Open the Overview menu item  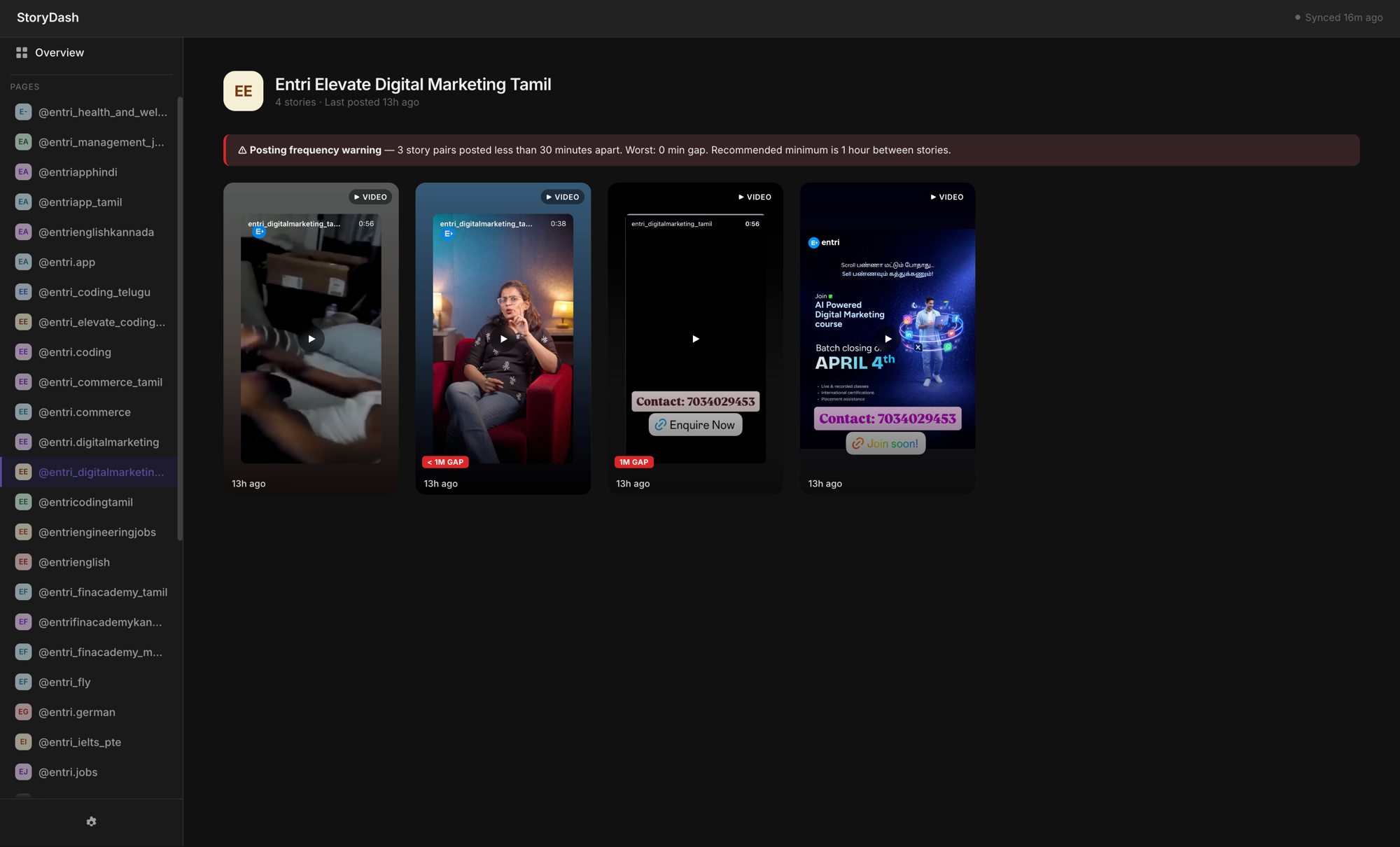tap(59, 52)
